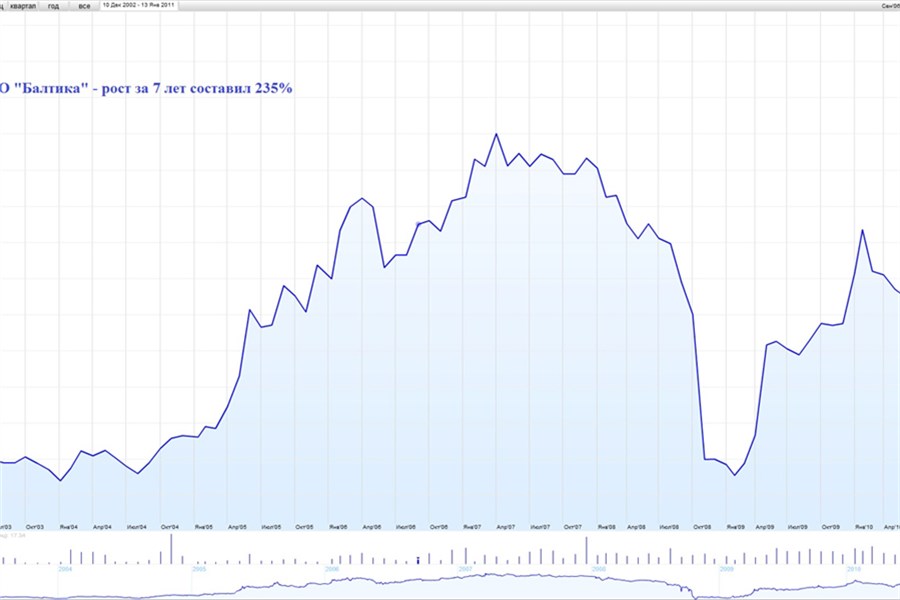Image resolution: width=900 pixels, height=600 pixels.
Task: Click the Янв'10 spike on the price line
Action: point(862,230)
